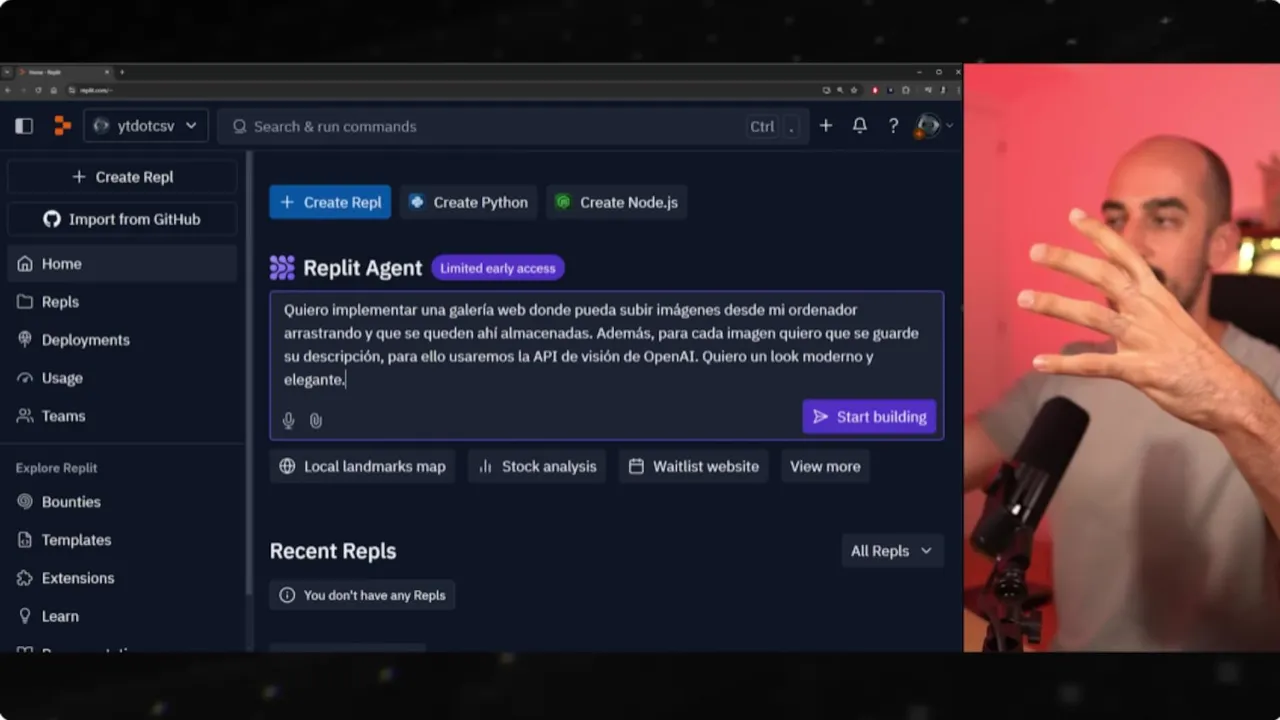
Task: Click the attachment paperclip icon
Action: 316,421
